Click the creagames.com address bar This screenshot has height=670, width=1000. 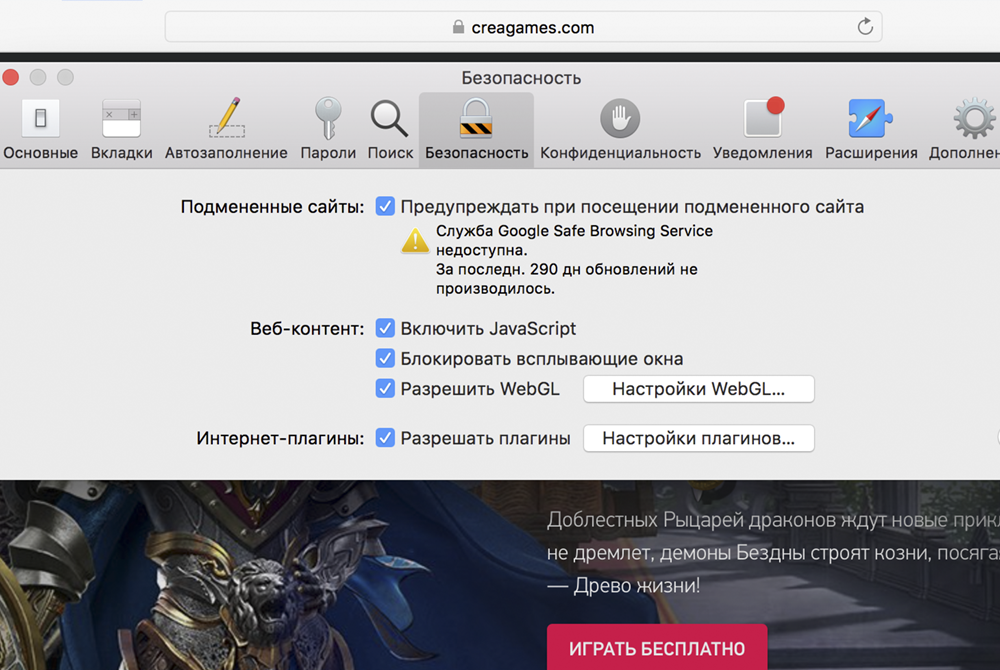point(522,27)
